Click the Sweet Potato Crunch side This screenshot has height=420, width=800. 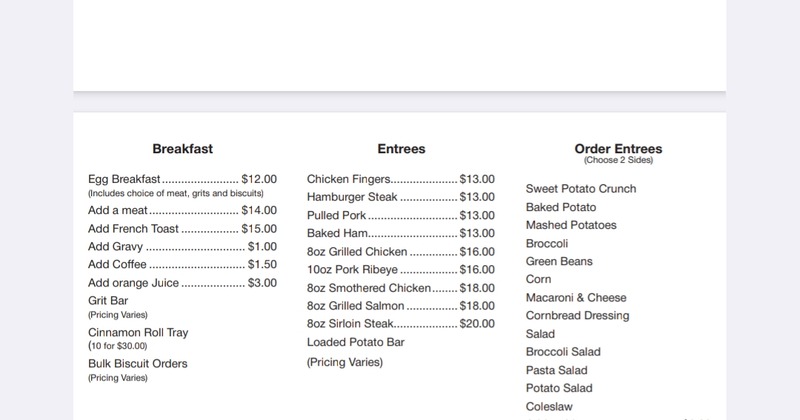coord(581,189)
